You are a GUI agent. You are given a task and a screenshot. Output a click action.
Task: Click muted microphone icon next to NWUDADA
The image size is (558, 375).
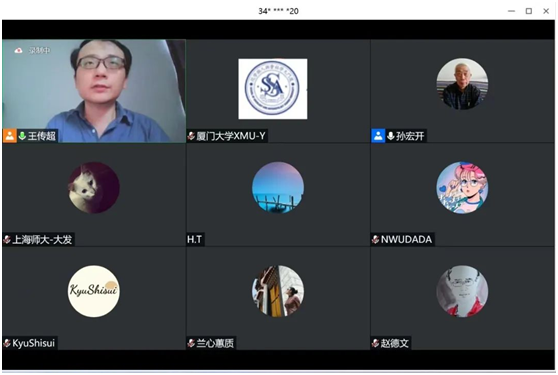375,239
